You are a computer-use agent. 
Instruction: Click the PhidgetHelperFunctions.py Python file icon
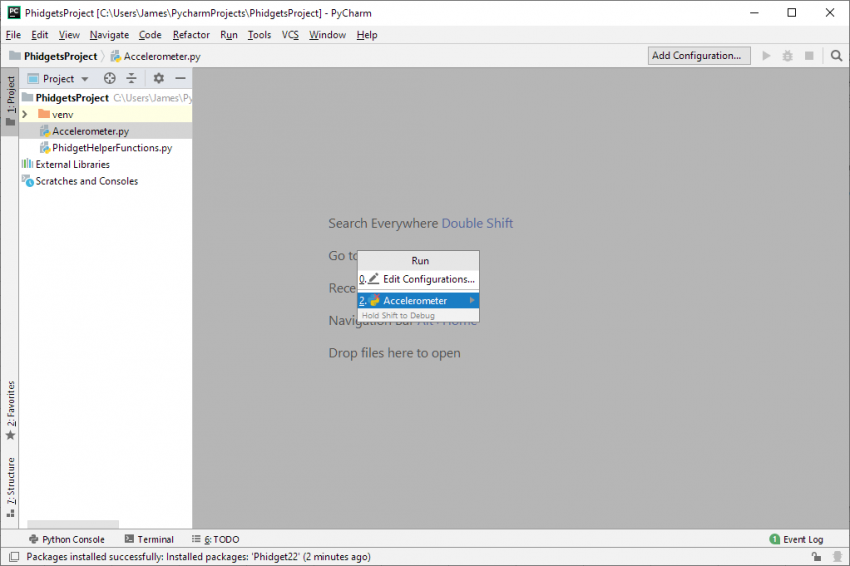coord(45,147)
